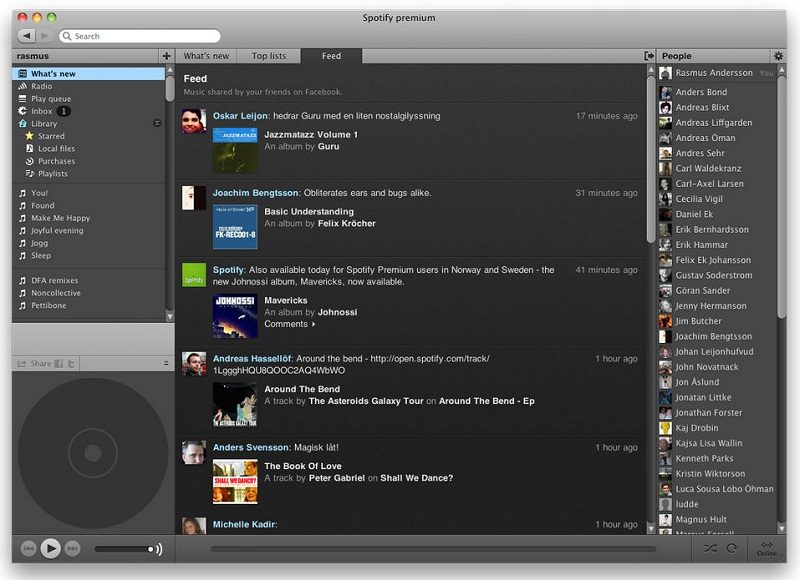Open Oskar Leijon's profile link
This screenshot has width=800, height=580.
[240, 116]
